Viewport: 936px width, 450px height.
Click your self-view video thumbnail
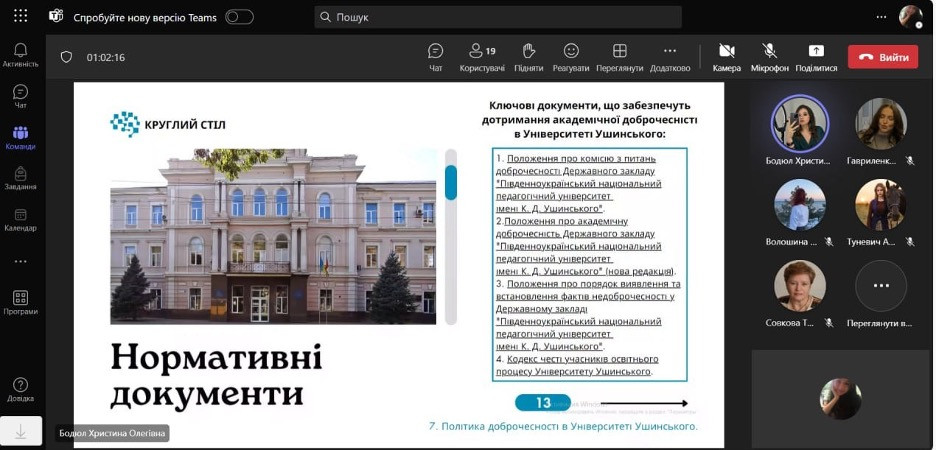(x=840, y=399)
